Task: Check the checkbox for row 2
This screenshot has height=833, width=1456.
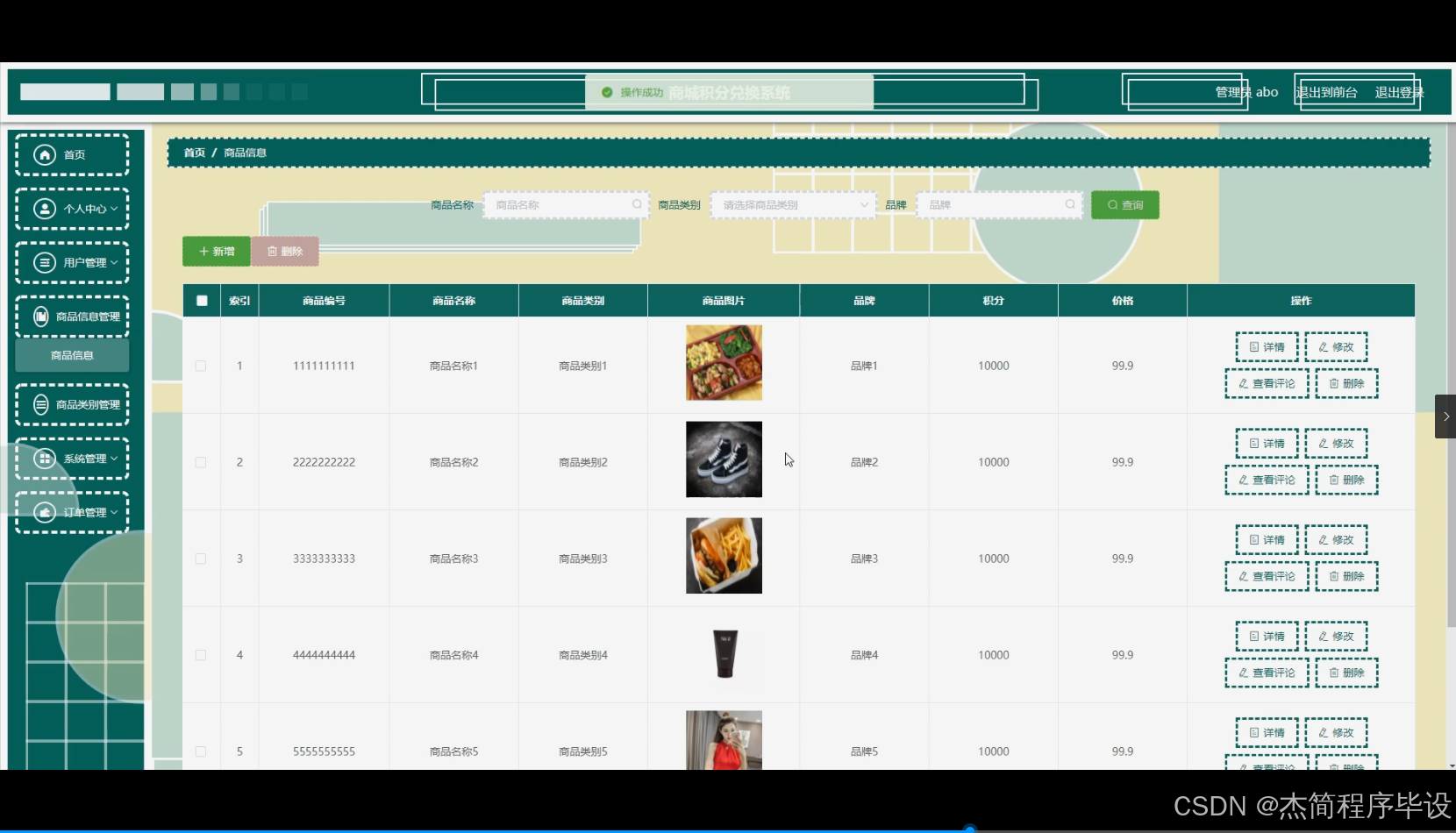Action: point(201,462)
